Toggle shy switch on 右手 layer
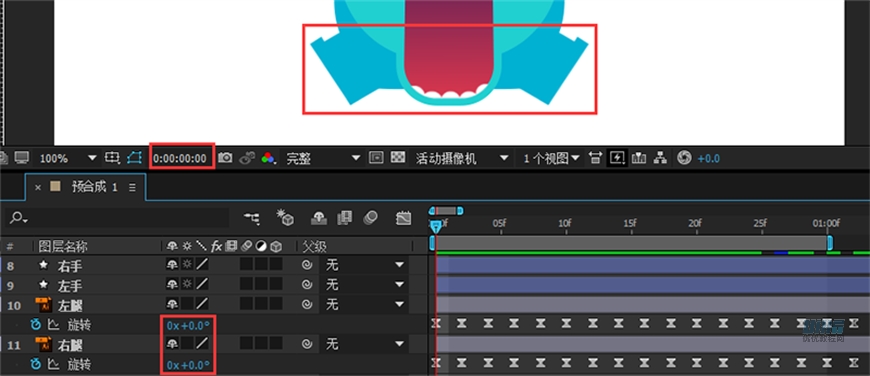The width and height of the screenshot is (870, 376). pyautogui.click(x=172, y=265)
